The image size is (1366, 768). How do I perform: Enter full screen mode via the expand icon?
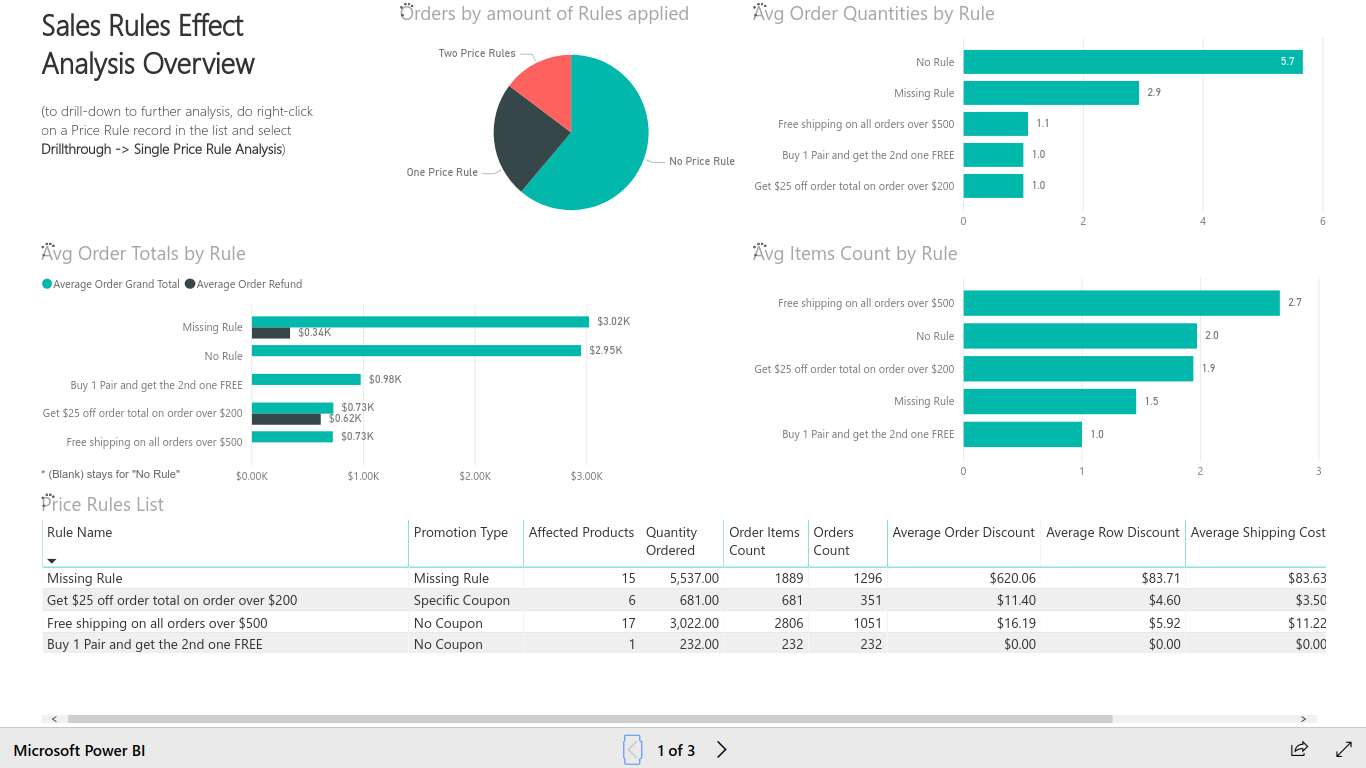tap(1344, 749)
